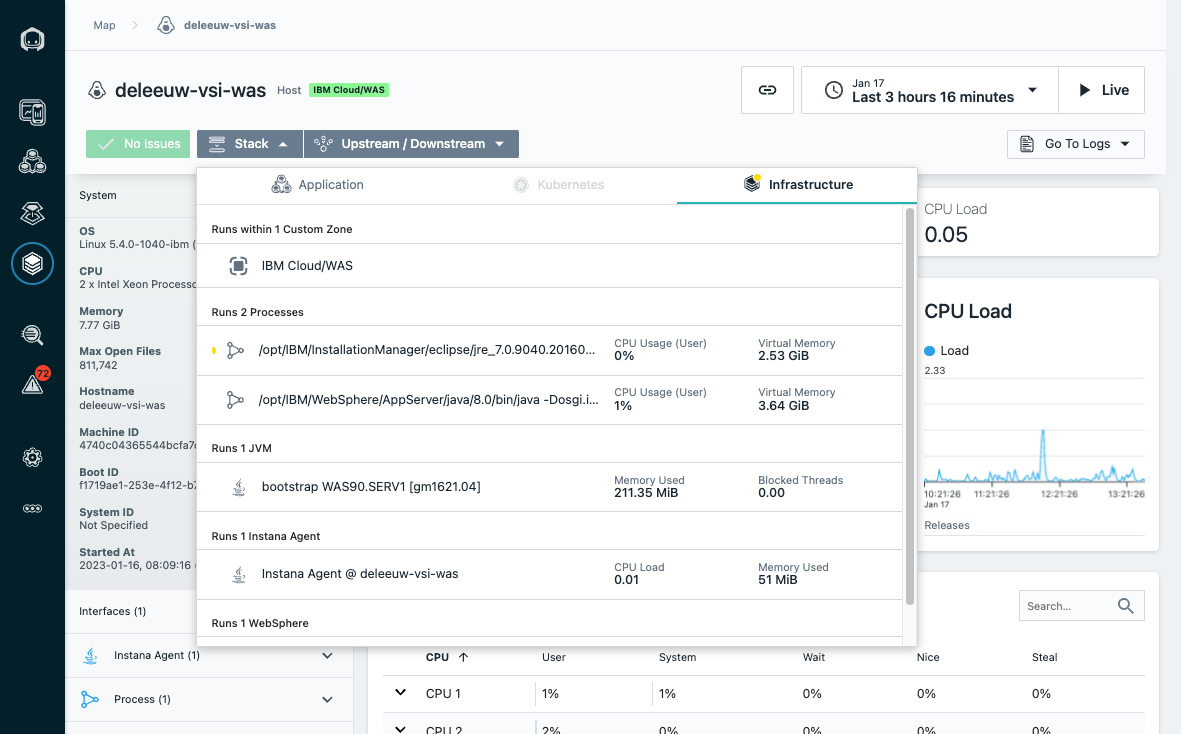Collapse the Stack dropdown
This screenshot has height=734, width=1181.
[250, 144]
